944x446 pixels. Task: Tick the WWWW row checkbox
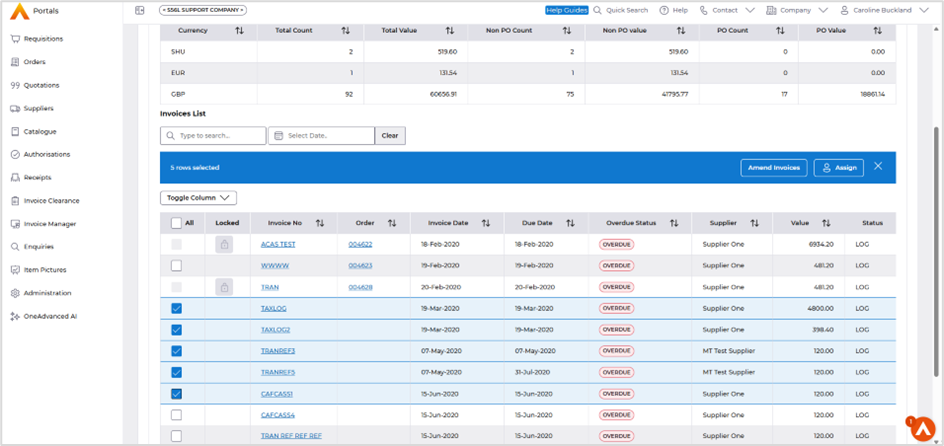[x=176, y=266]
